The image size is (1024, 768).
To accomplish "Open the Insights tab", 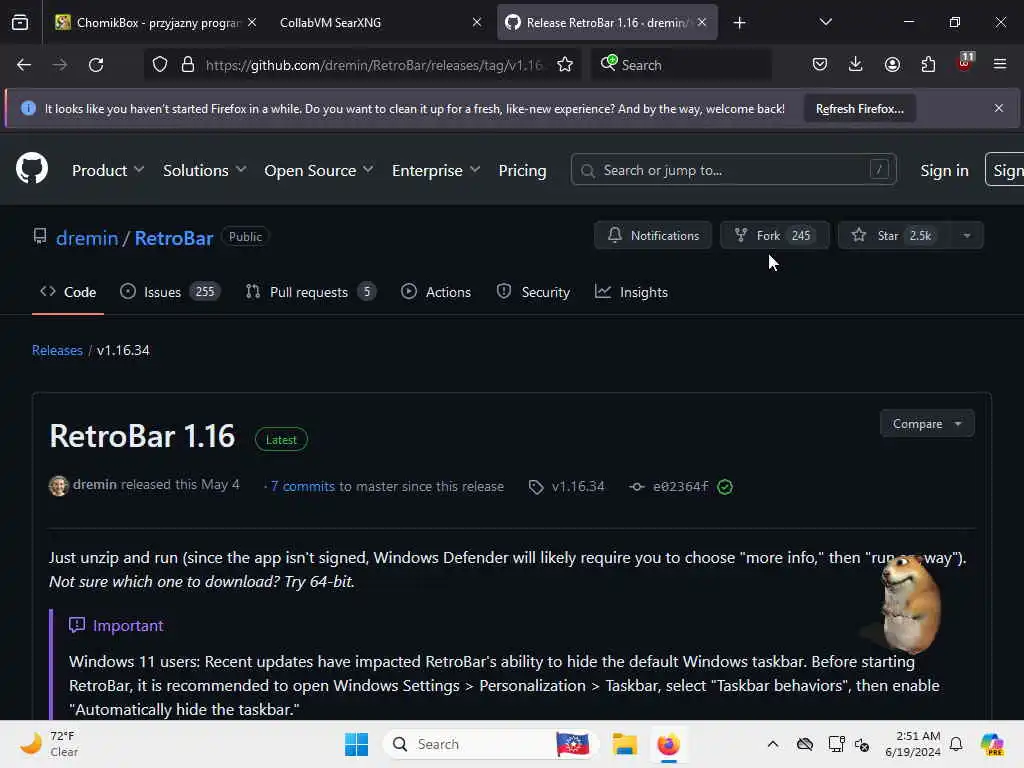I will pyautogui.click(x=631, y=292).
